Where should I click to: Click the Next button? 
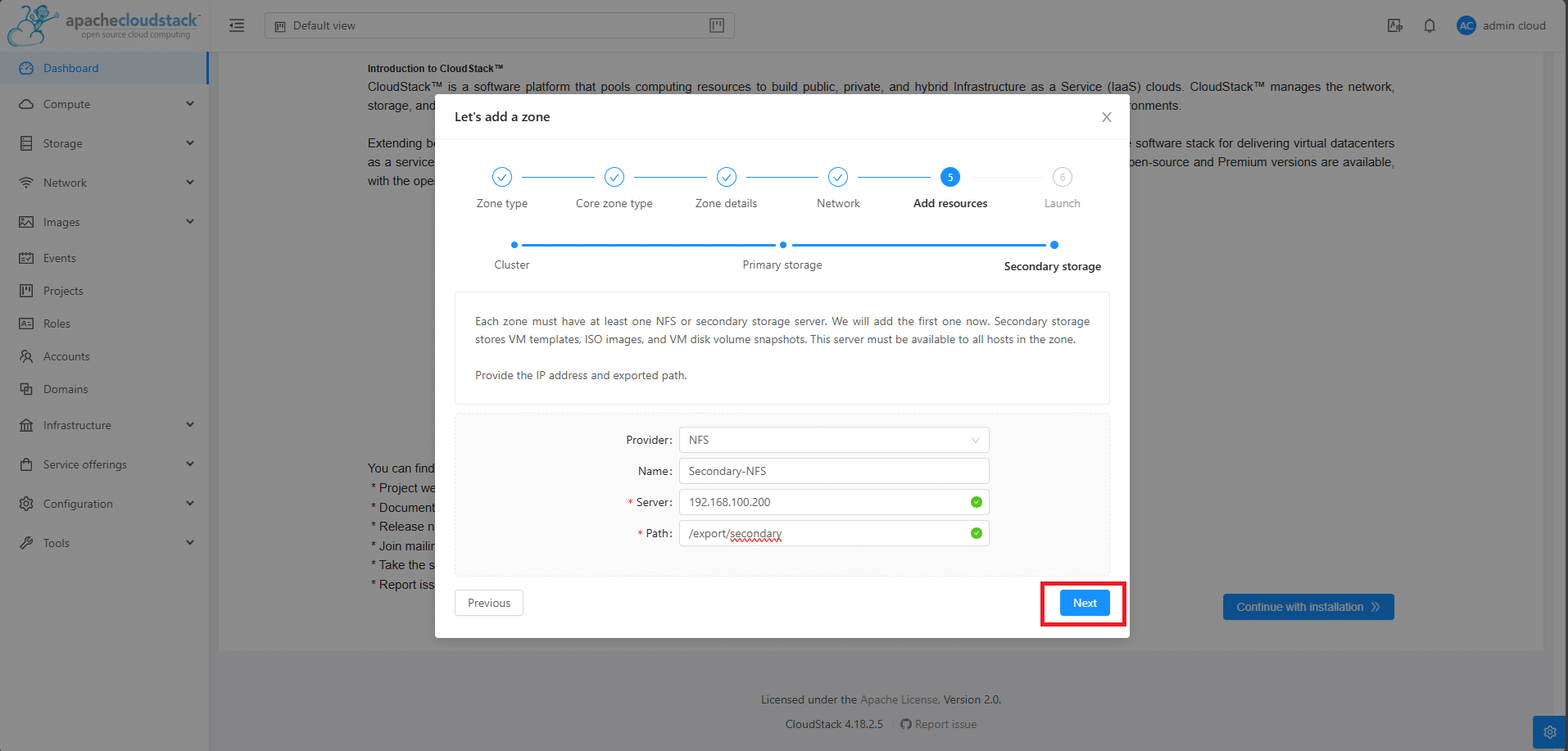[1085, 603]
